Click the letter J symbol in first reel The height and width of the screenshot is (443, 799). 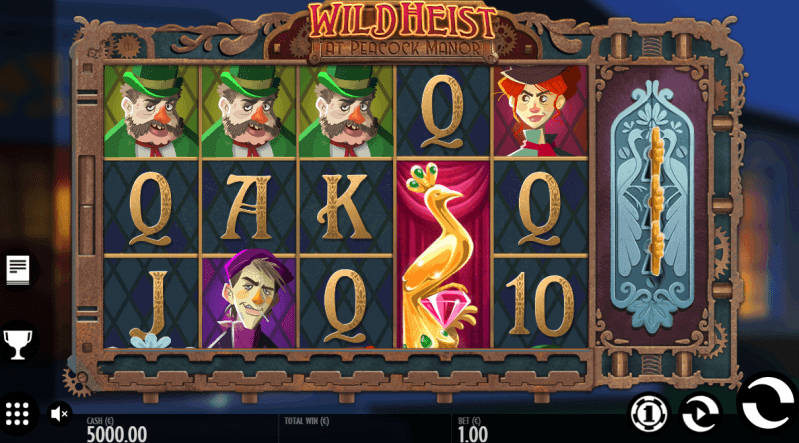coord(151,304)
